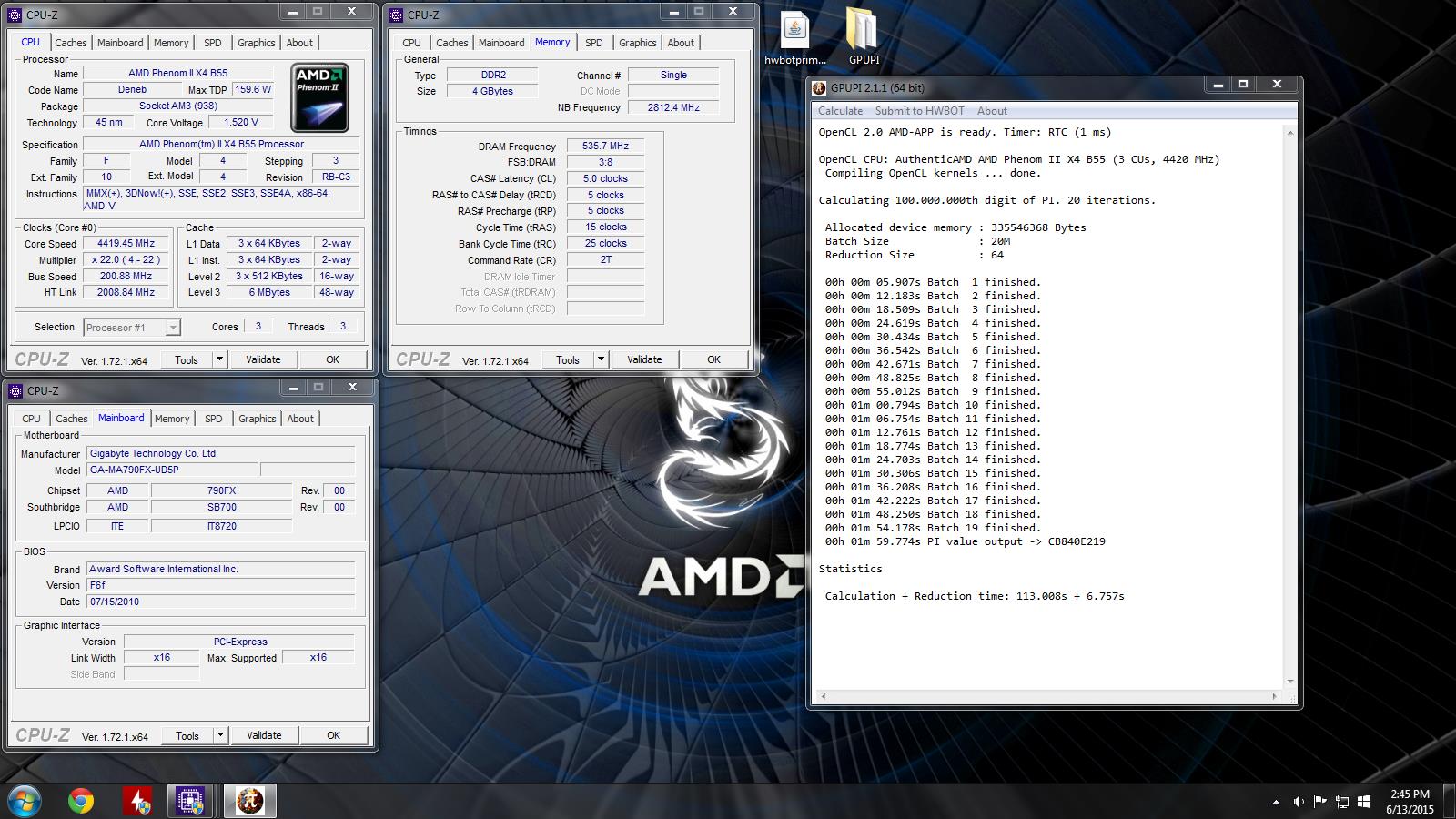Click the Windows Start orb
The image size is (1456, 819).
pos(25,801)
